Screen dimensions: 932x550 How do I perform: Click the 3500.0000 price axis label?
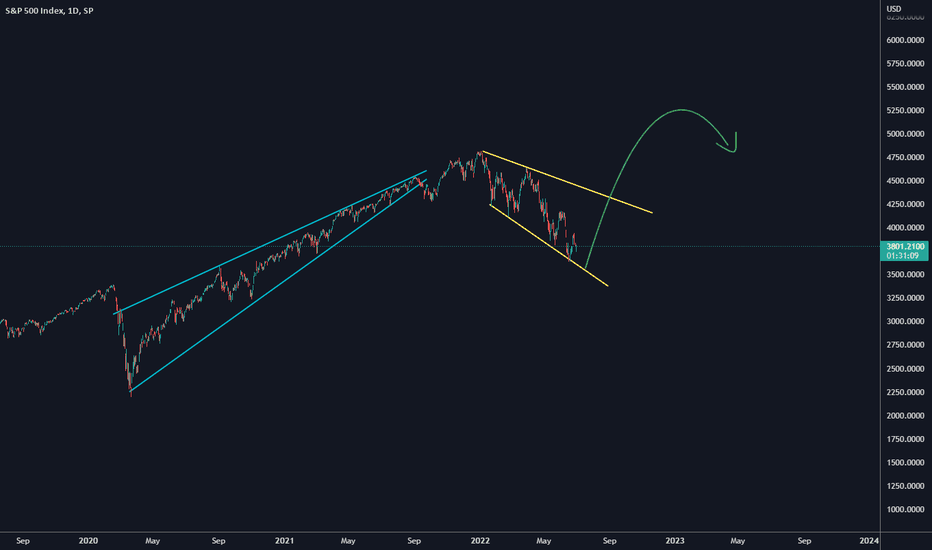coord(905,274)
